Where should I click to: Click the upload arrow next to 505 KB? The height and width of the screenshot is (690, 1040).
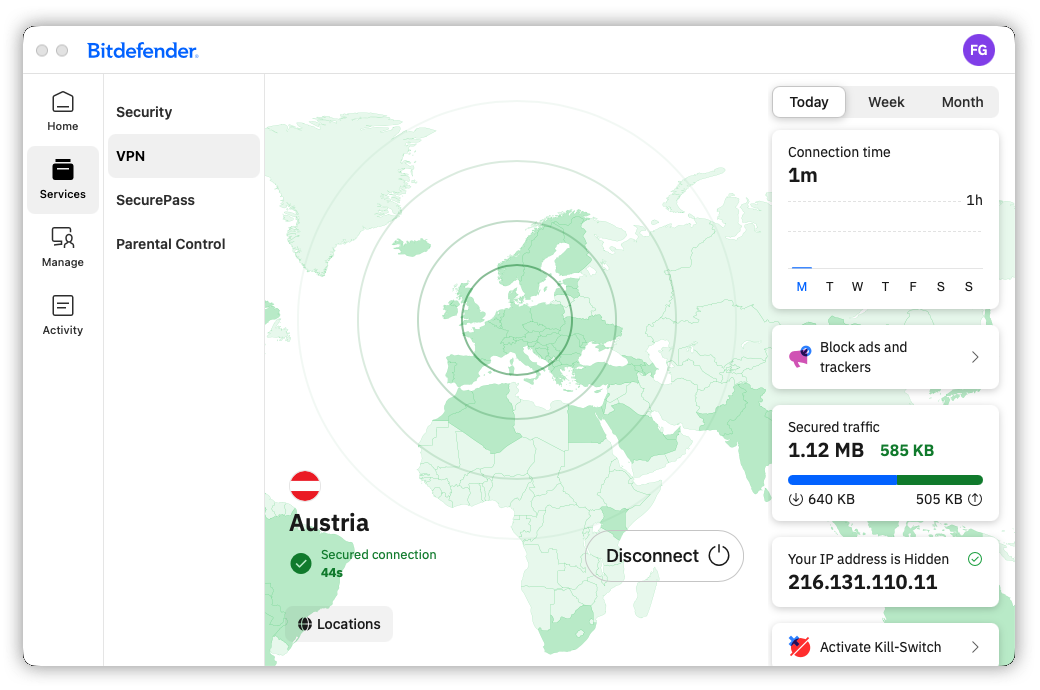(x=975, y=499)
